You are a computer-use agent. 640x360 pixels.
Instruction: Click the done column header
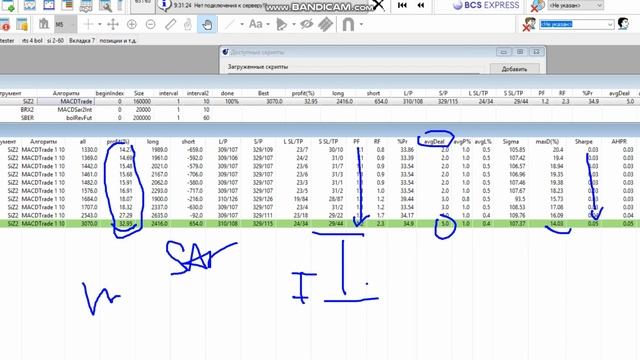coord(227,93)
